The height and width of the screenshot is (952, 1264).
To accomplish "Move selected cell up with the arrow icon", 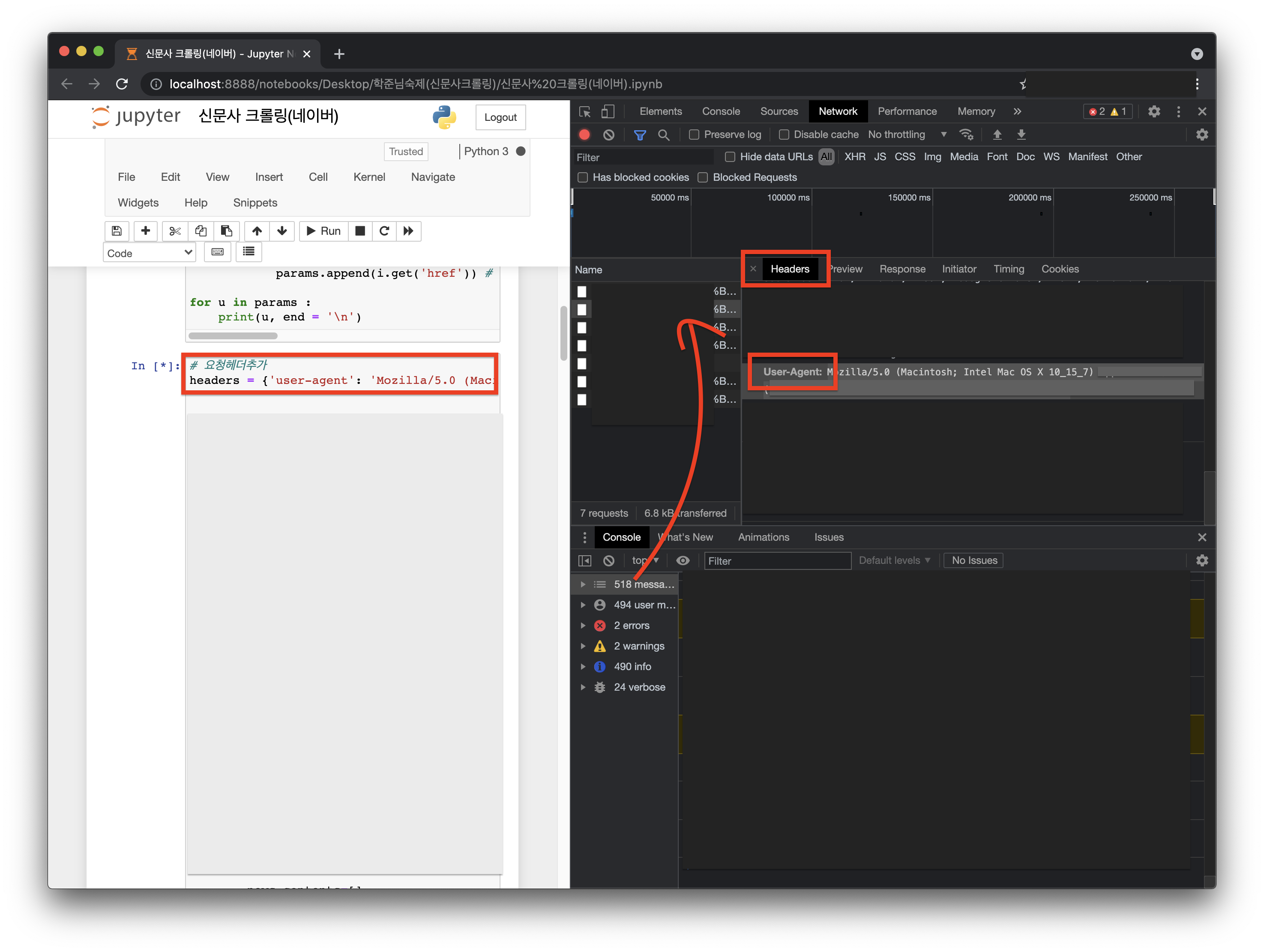I will click(257, 231).
